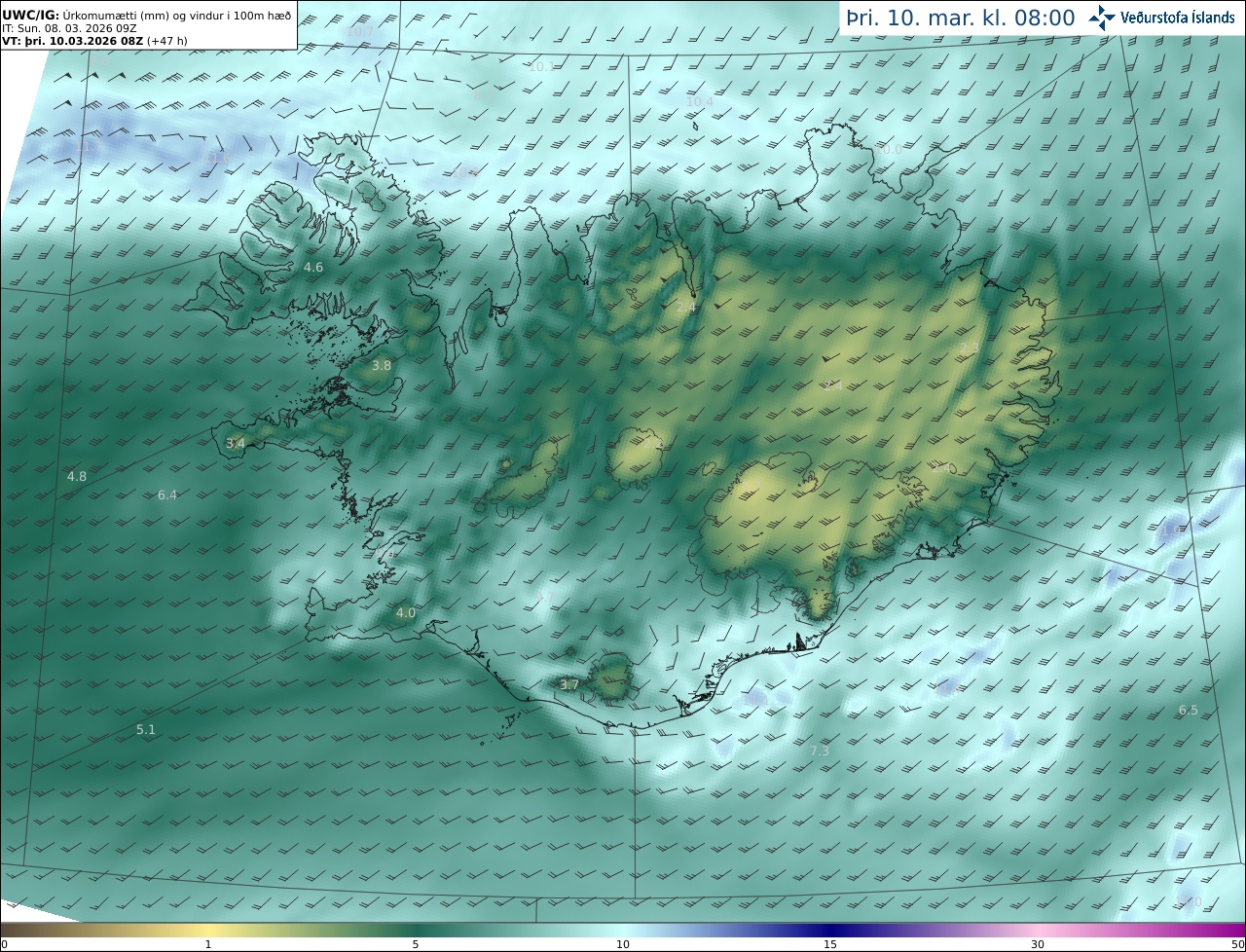Click the "Veðurstofa Íslands" name text
The height and width of the screenshot is (952, 1246).
pos(1177,18)
